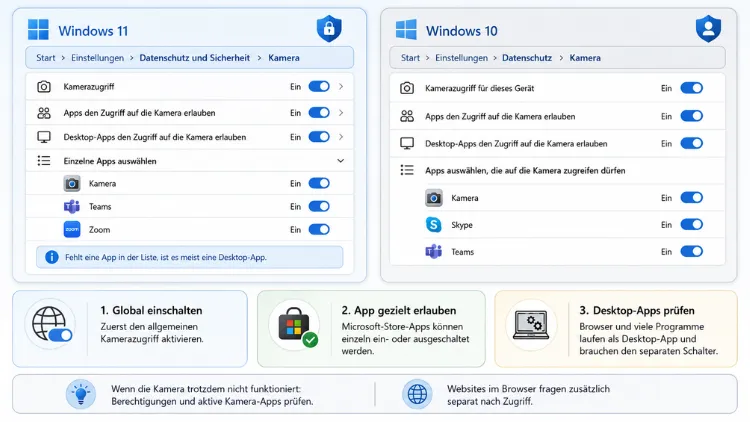Click the '1. Global einschalten' heading
Screen dimensions: 750x422
click(x=151, y=311)
